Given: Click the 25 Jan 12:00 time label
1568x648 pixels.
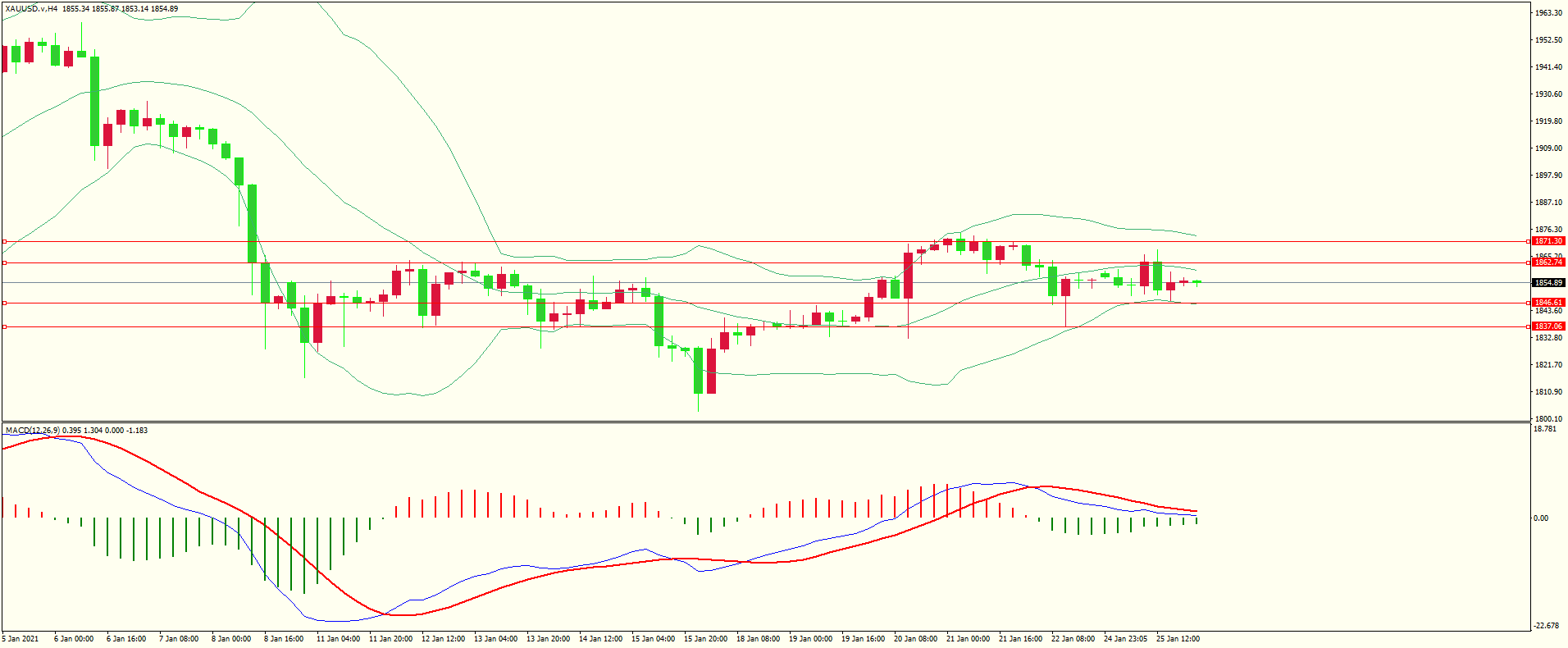Looking at the screenshot, I should [1178, 639].
